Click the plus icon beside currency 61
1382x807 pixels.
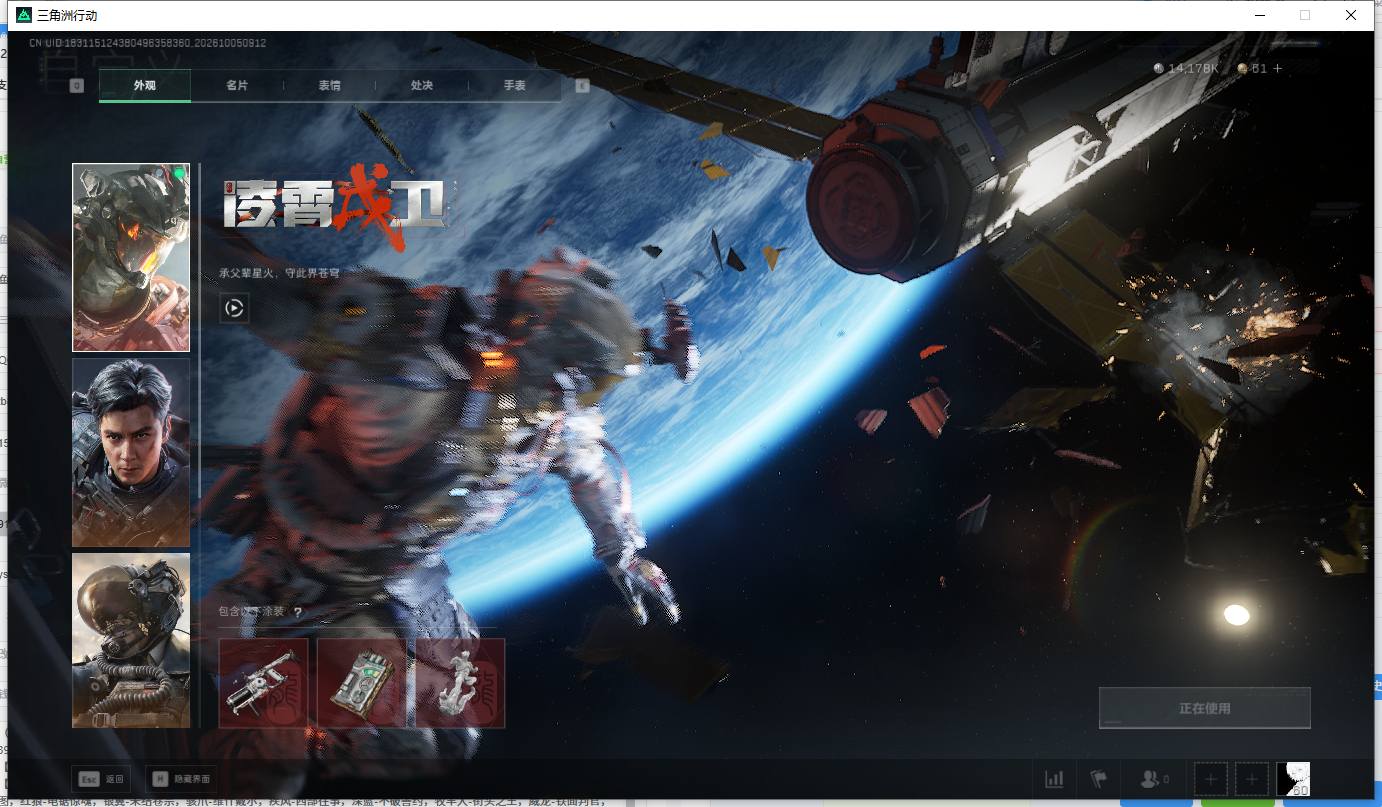pyautogui.click(x=1277, y=69)
